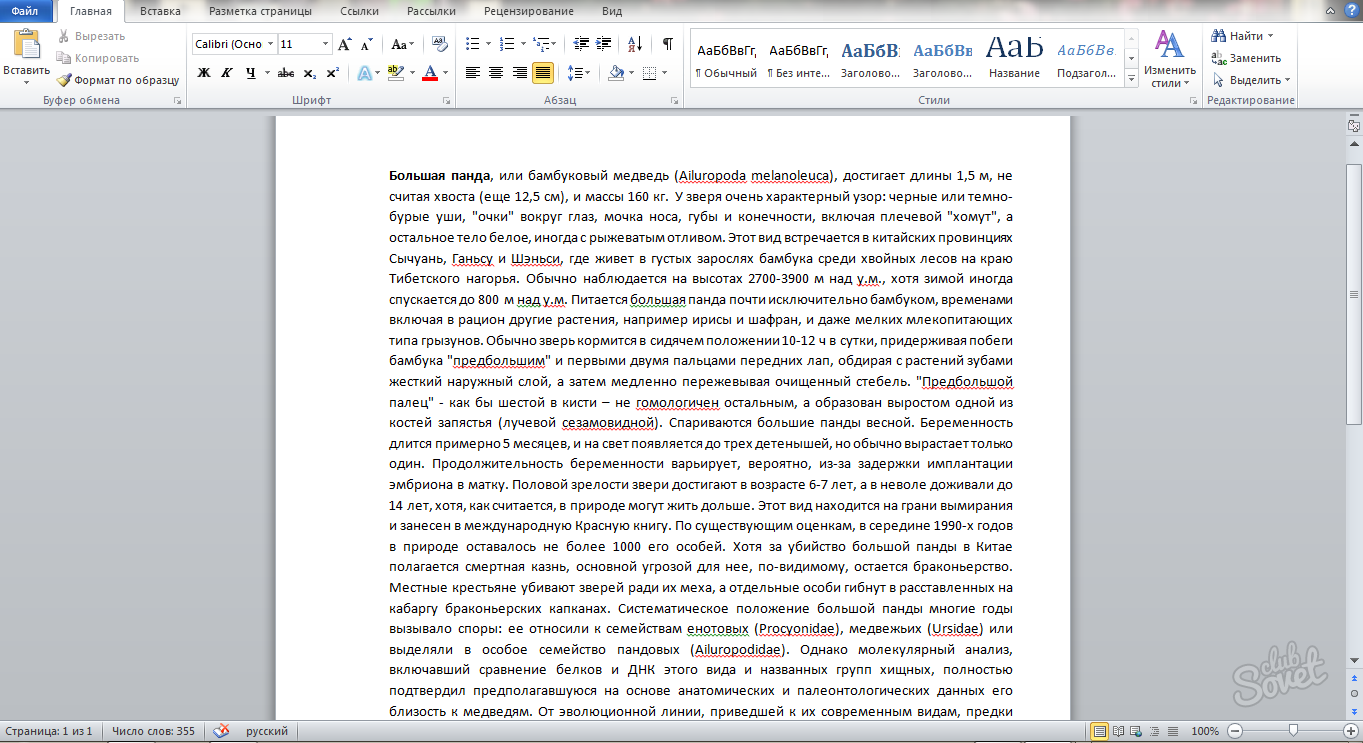The width and height of the screenshot is (1363, 743).
Task: Switch to the Рассылки tab
Action: (431, 11)
